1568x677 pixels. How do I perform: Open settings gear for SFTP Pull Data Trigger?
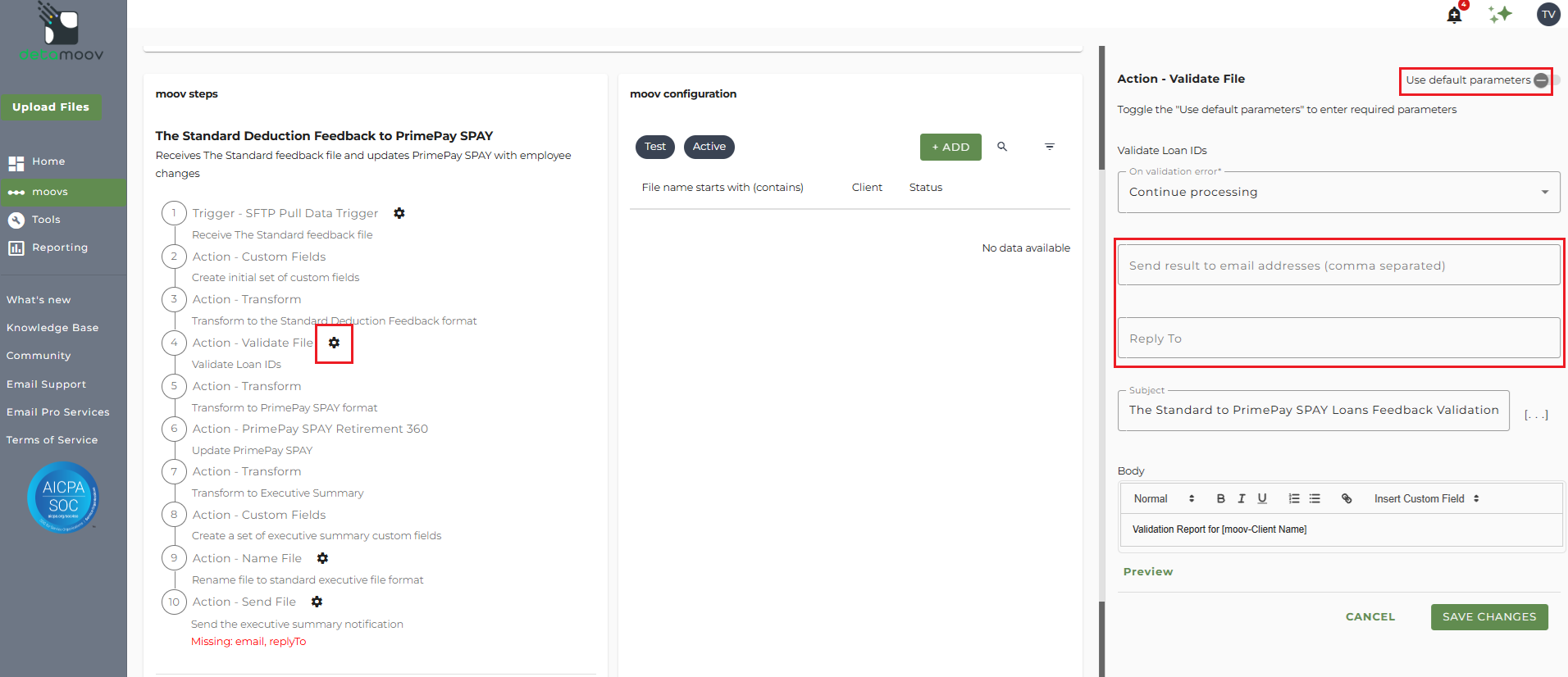click(399, 213)
